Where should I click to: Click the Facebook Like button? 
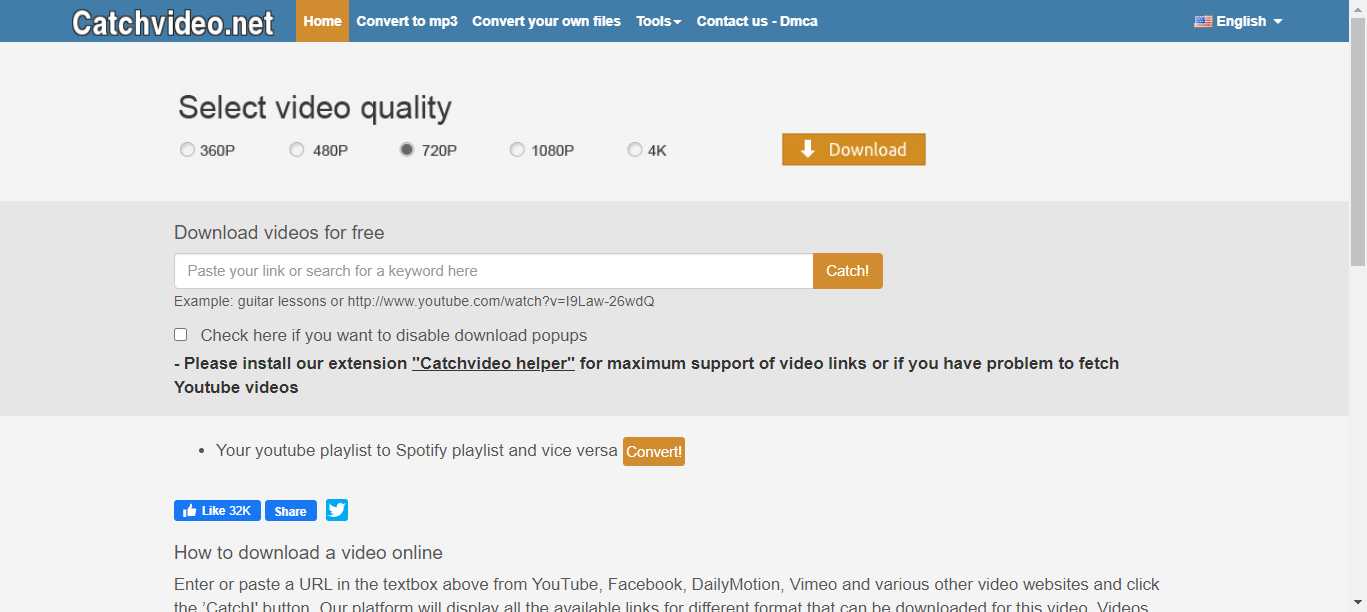coord(217,511)
